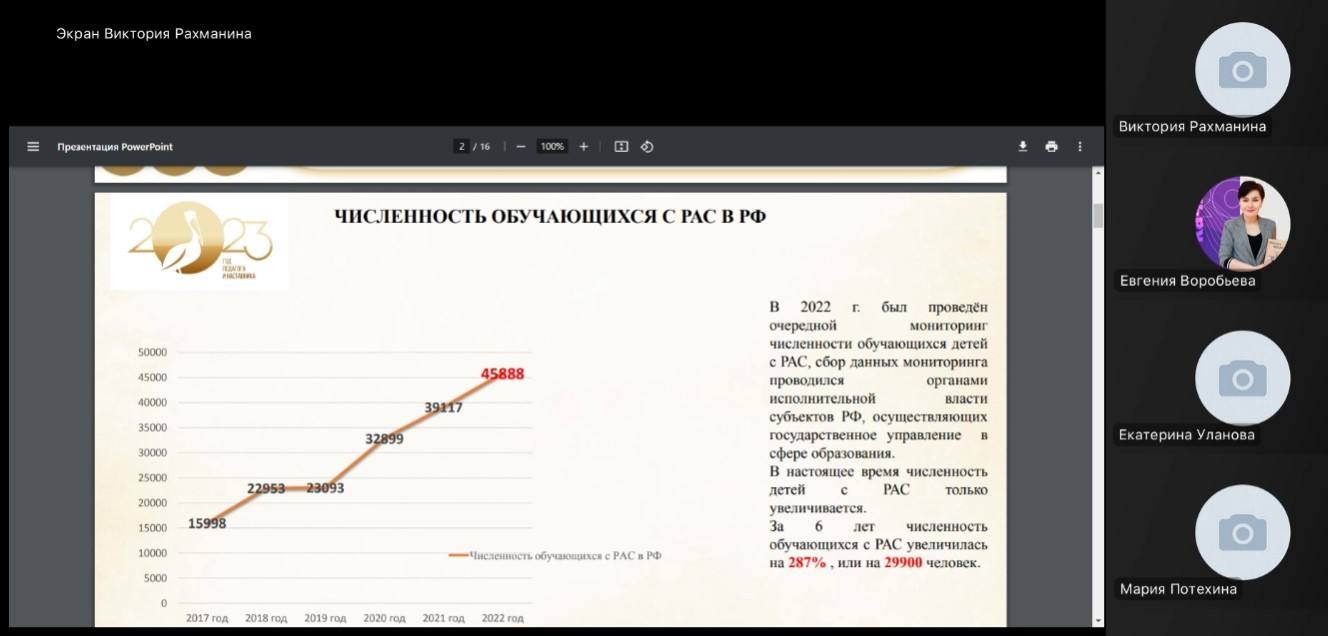Print the presentation document

(x=1051, y=146)
